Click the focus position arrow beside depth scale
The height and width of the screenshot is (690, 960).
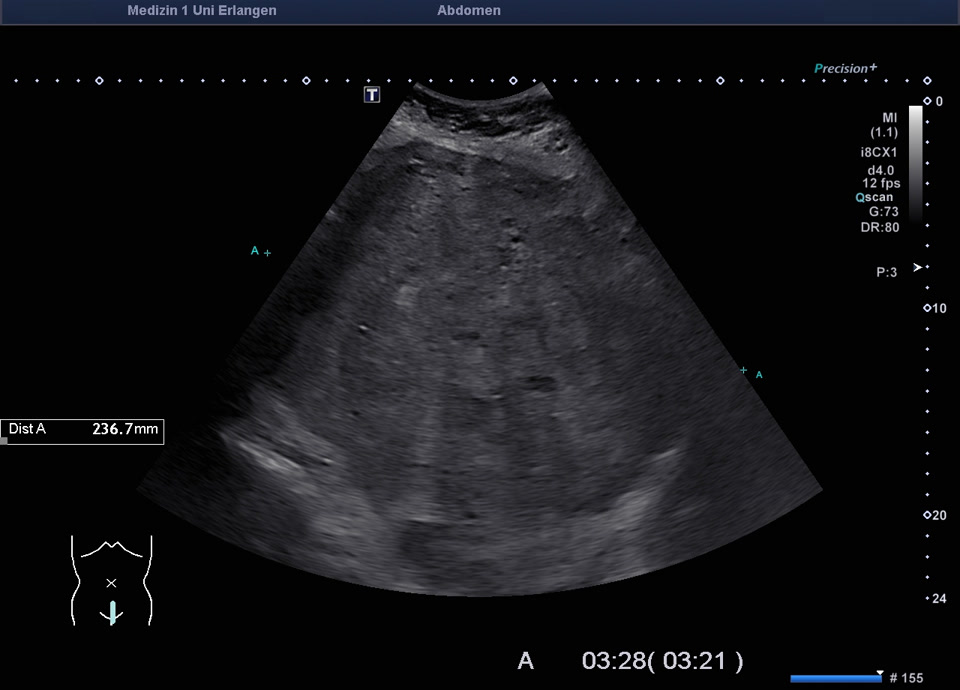click(917, 267)
